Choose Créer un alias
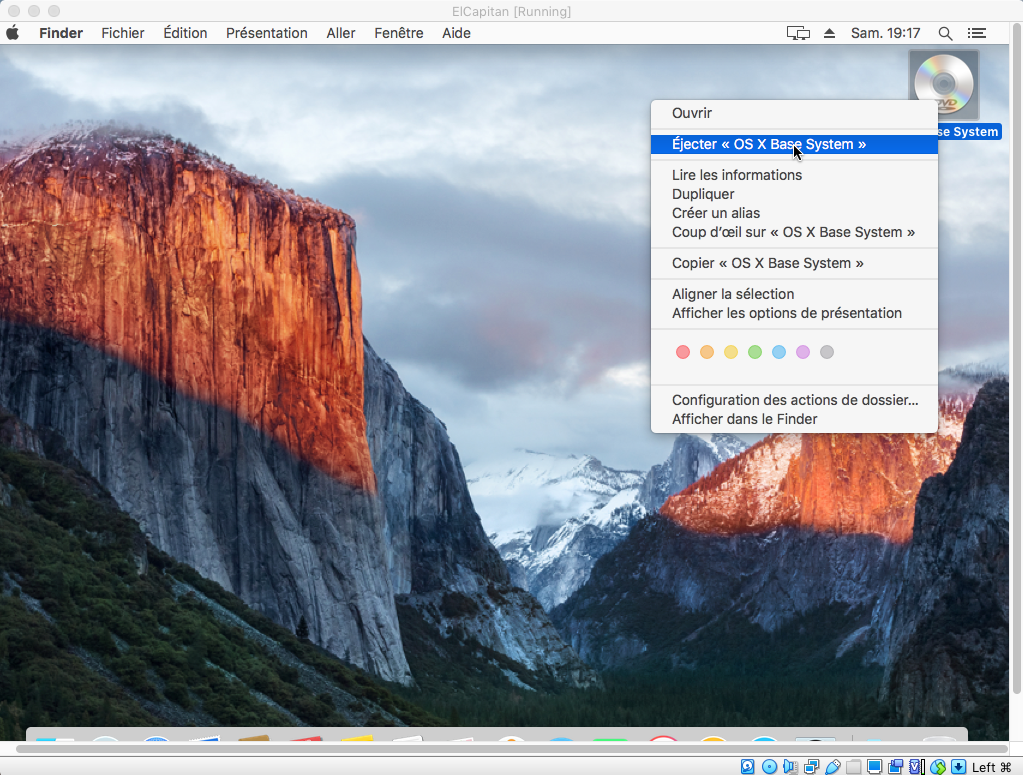Image resolution: width=1023 pixels, height=775 pixels. 794,213
